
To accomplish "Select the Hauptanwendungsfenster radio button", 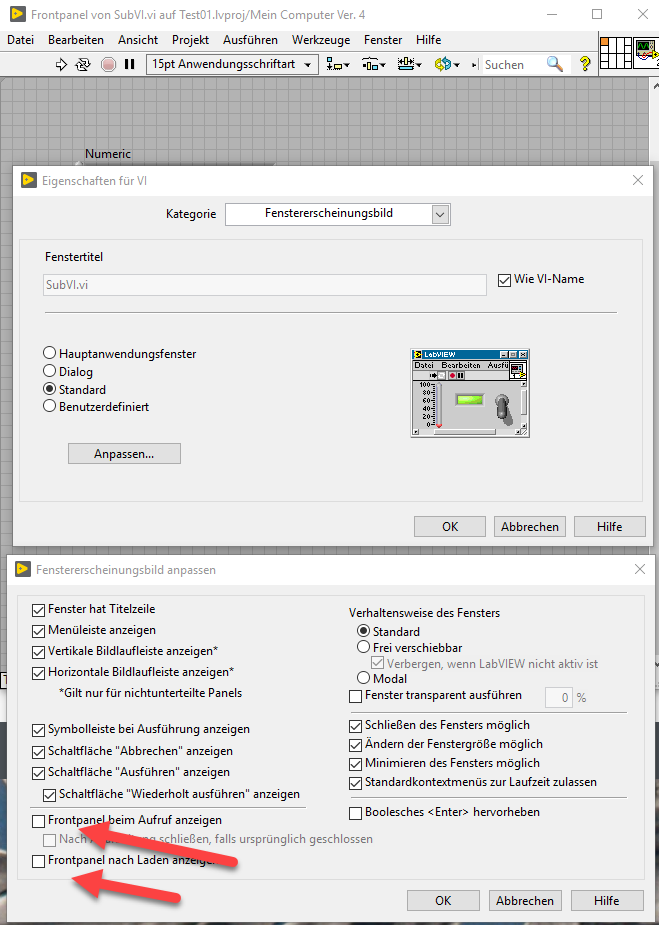I will click(50, 354).
